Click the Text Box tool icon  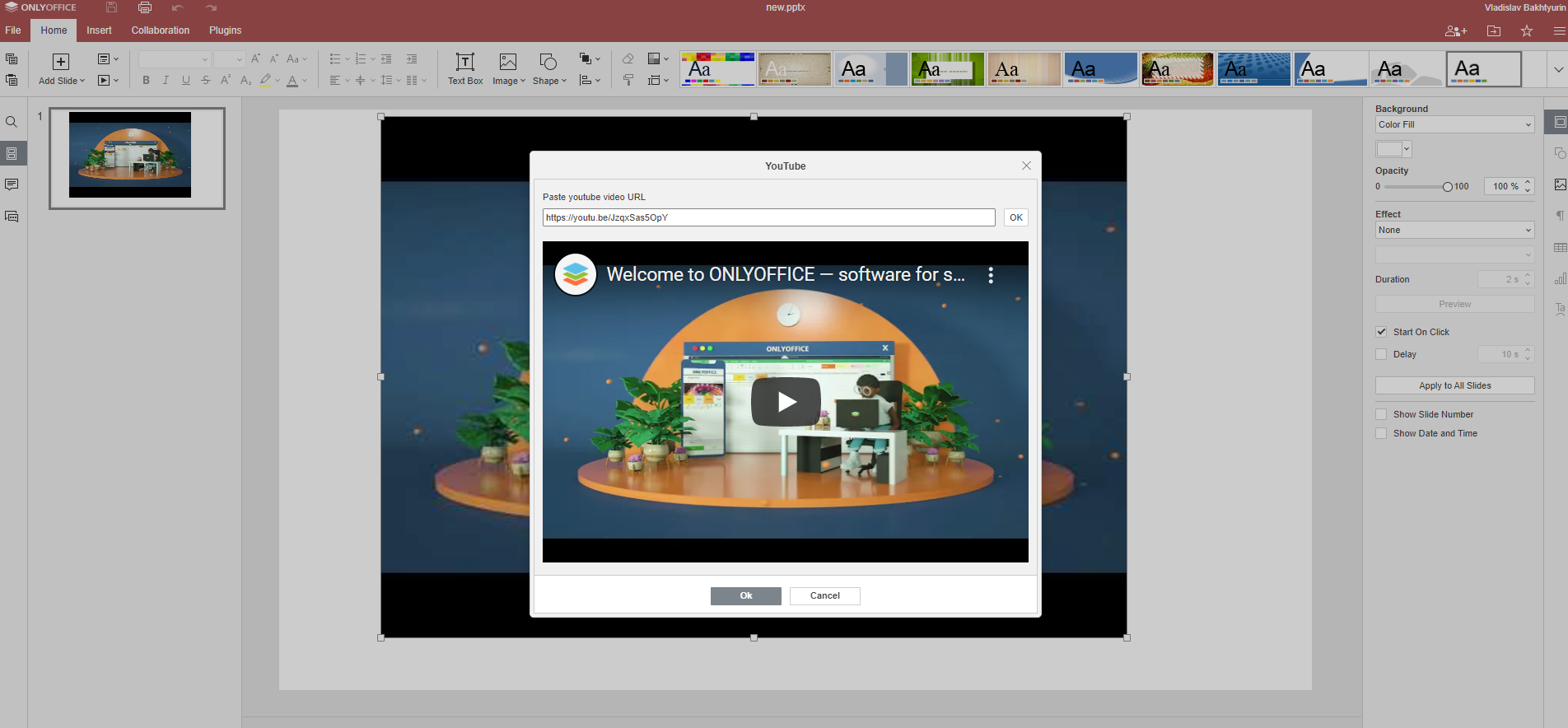[464, 63]
